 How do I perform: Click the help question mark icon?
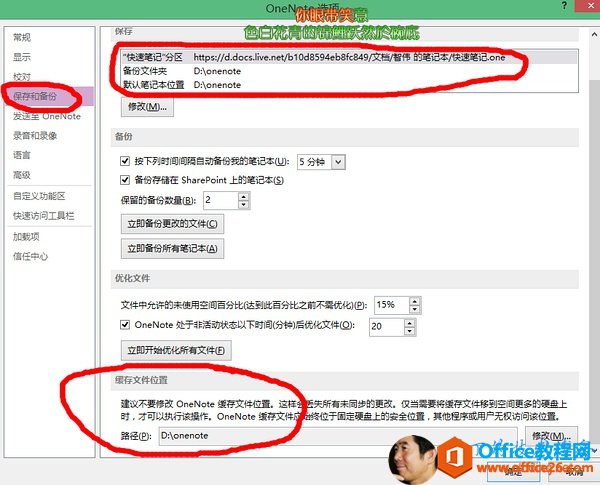click(x=564, y=5)
